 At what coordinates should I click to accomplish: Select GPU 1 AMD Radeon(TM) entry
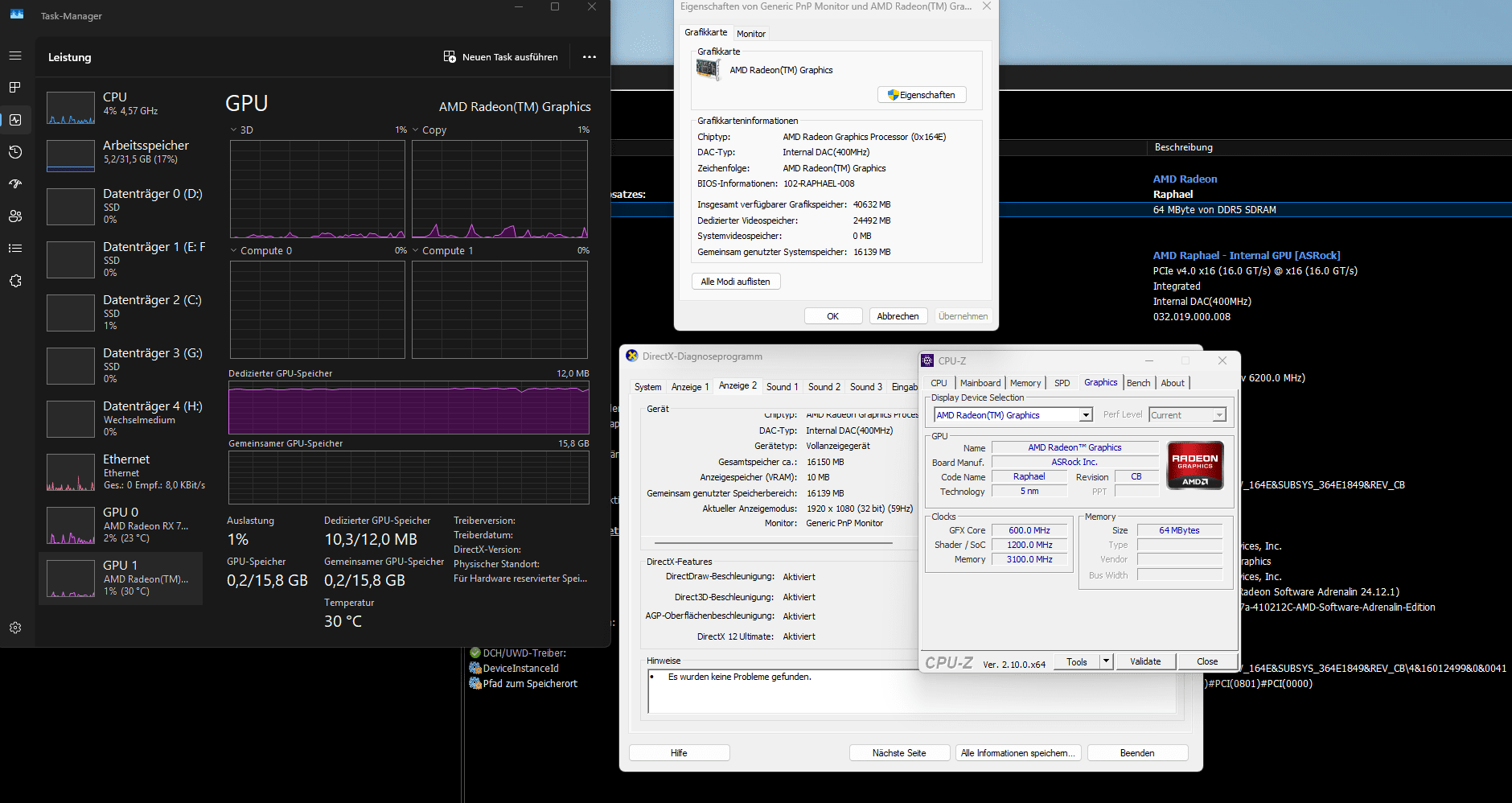(x=121, y=578)
